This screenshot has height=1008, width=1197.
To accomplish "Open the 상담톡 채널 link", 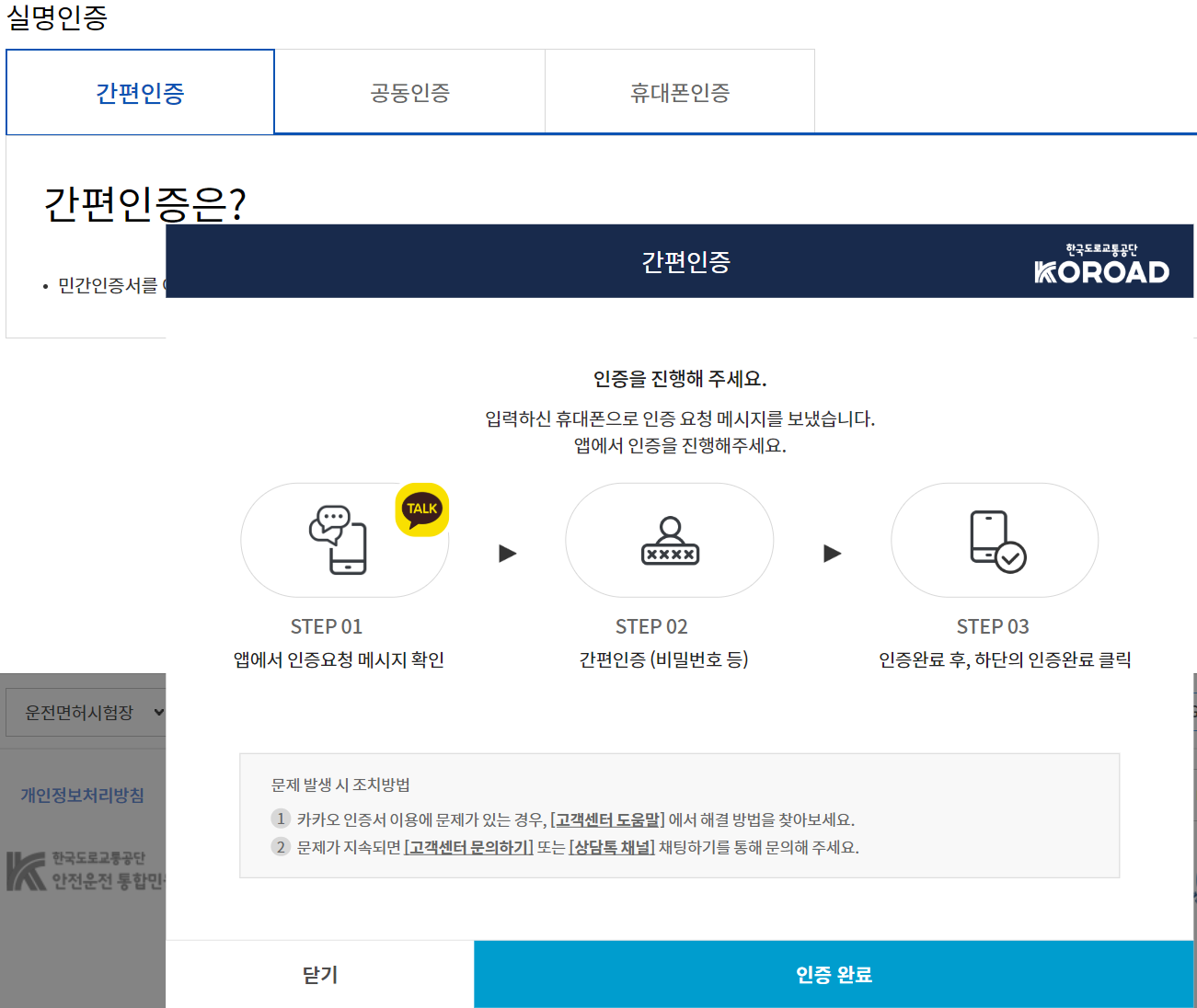I will [612, 847].
